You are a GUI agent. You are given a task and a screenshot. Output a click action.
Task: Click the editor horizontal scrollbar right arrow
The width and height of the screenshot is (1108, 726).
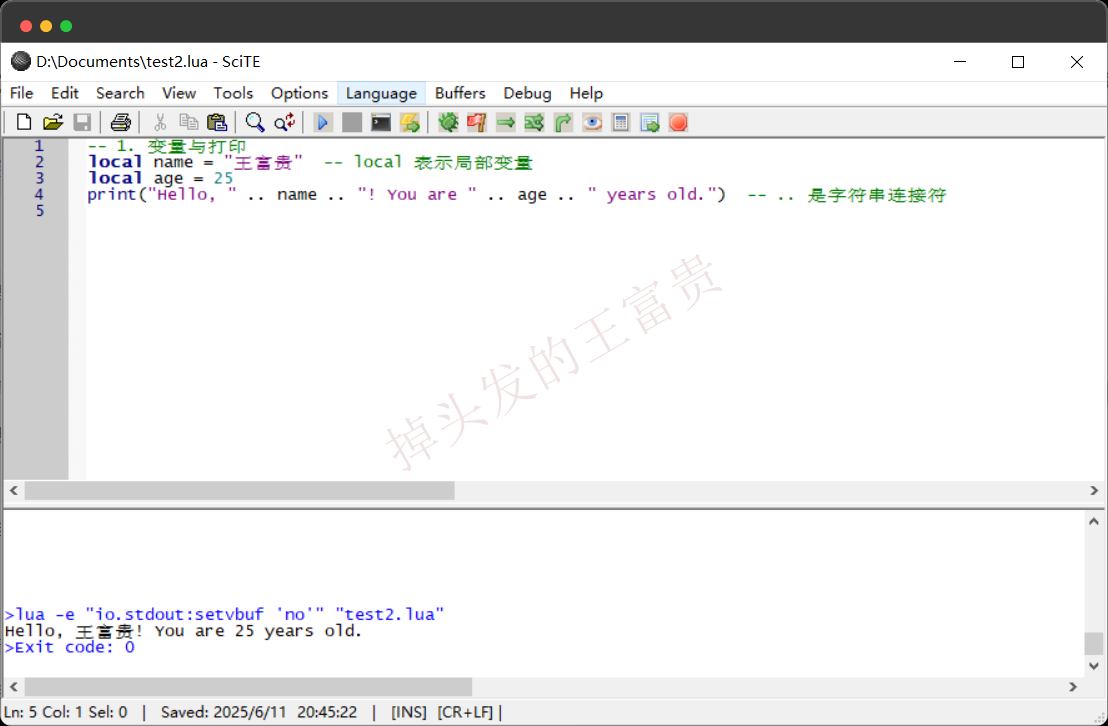point(1094,491)
